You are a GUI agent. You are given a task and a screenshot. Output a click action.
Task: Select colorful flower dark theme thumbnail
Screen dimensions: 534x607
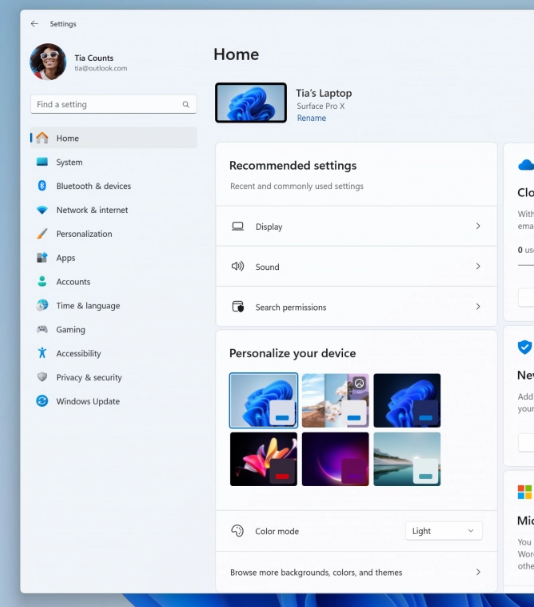263,459
